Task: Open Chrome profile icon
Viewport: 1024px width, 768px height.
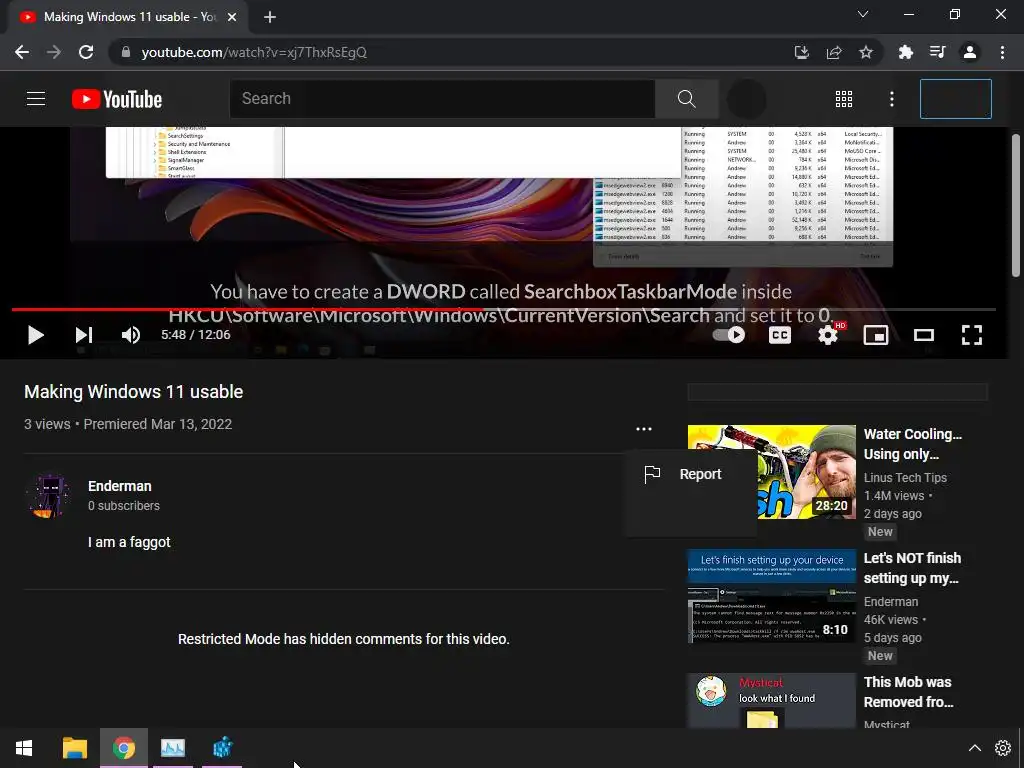Action: pos(970,52)
